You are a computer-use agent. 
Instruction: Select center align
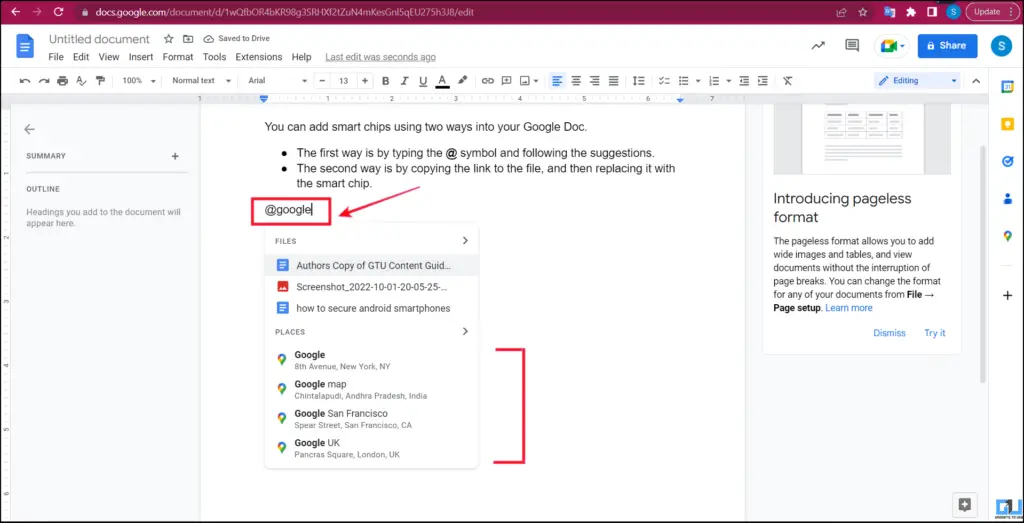(x=576, y=81)
